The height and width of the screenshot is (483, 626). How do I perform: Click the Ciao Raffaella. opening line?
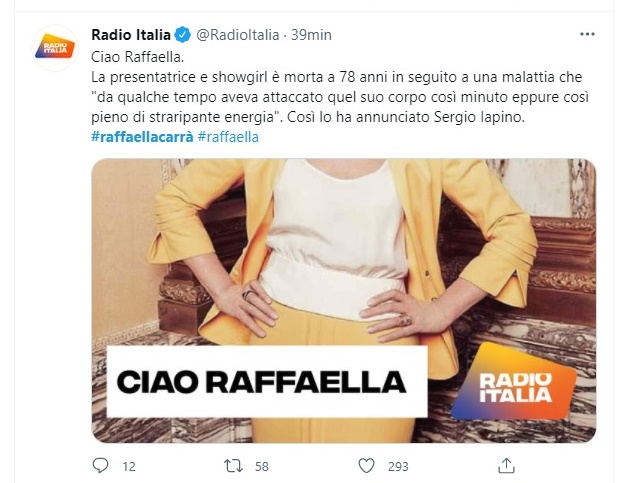(x=137, y=57)
